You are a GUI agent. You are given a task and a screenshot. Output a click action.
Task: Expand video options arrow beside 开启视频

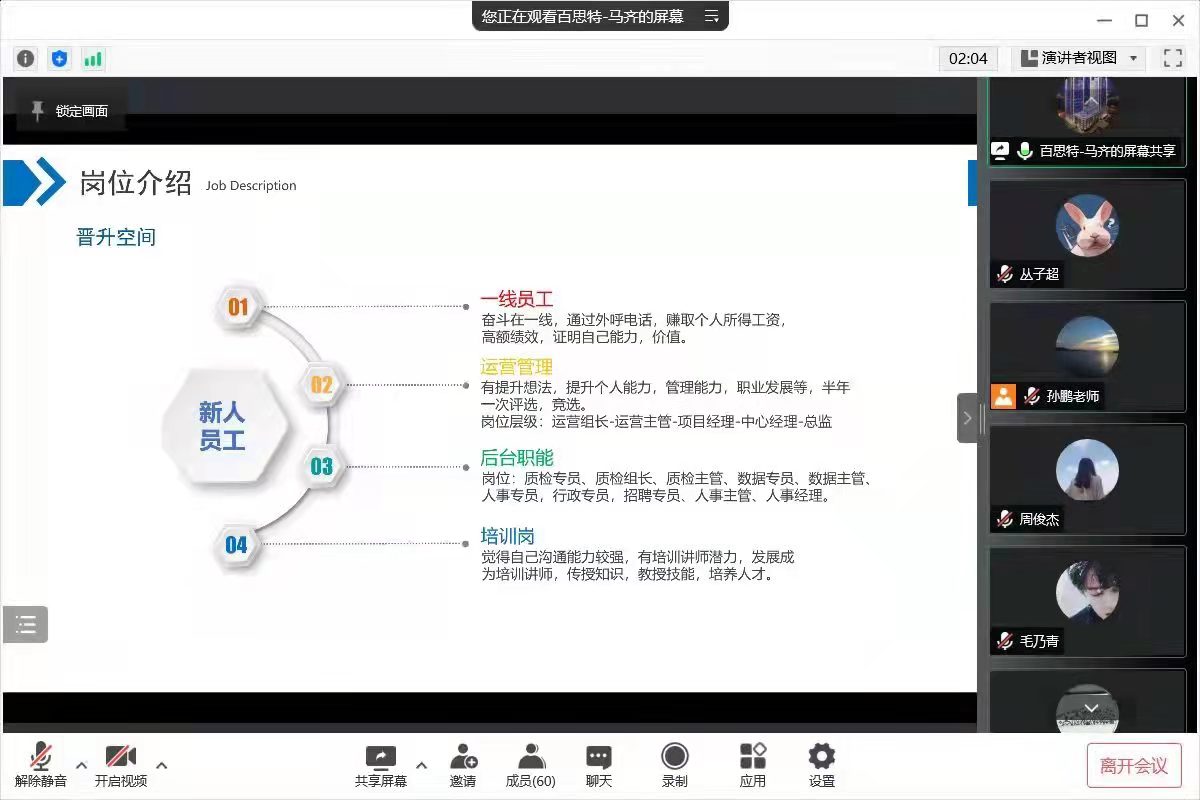(x=162, y=766)
